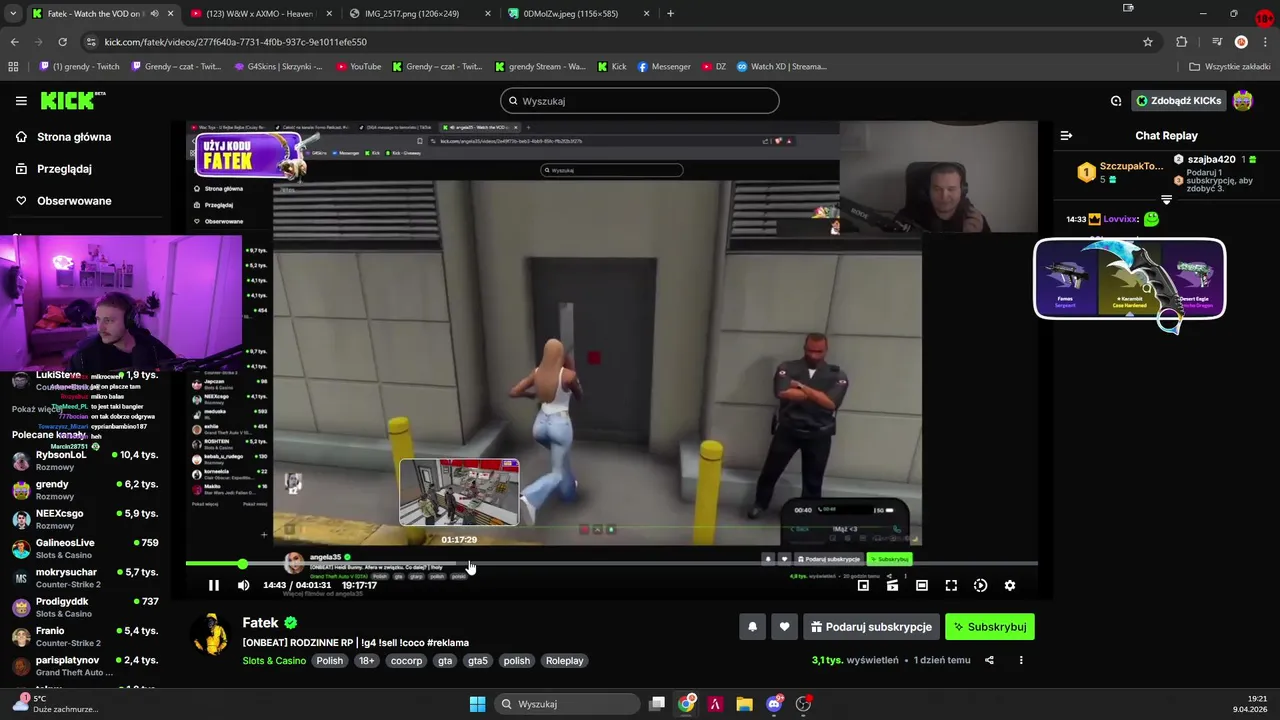Screen dimensions: 1280x720
Task: Open Obserwowane in the sidebar
Action: [x=74, y=201]
